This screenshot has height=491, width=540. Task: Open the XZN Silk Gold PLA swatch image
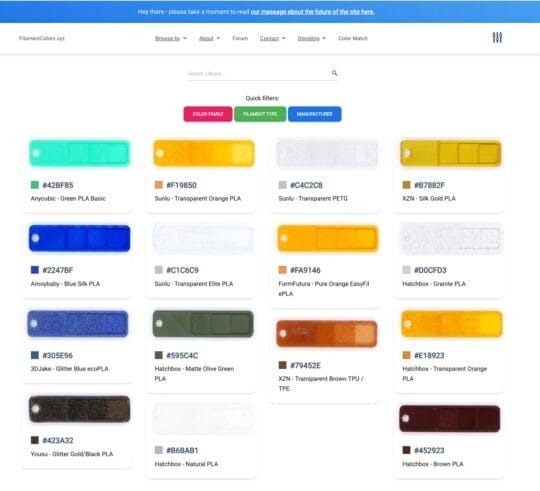click(451, 153)
